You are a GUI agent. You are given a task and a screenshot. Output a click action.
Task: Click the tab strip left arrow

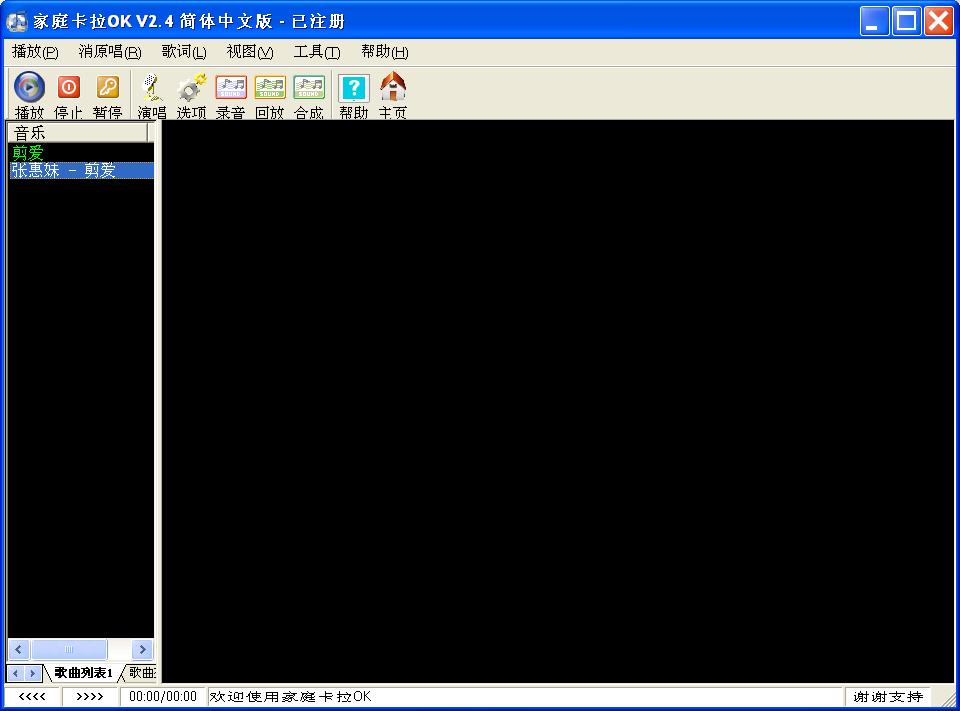[16, 673]
